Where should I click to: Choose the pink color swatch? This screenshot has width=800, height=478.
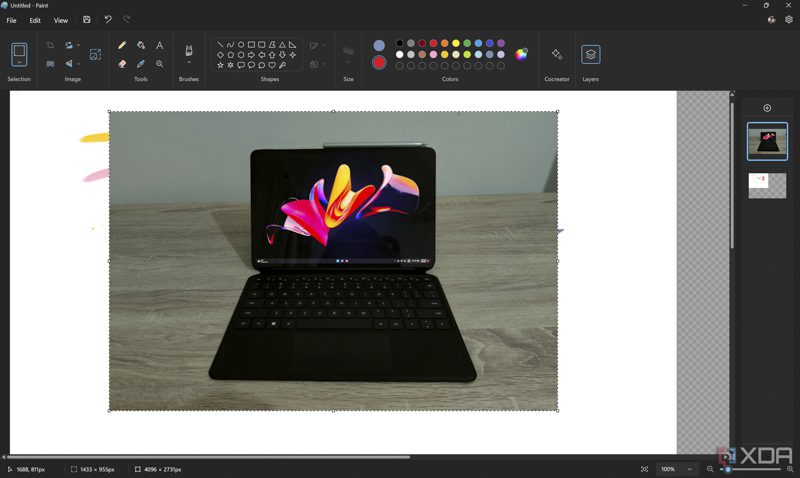click(x=433, y=55)
